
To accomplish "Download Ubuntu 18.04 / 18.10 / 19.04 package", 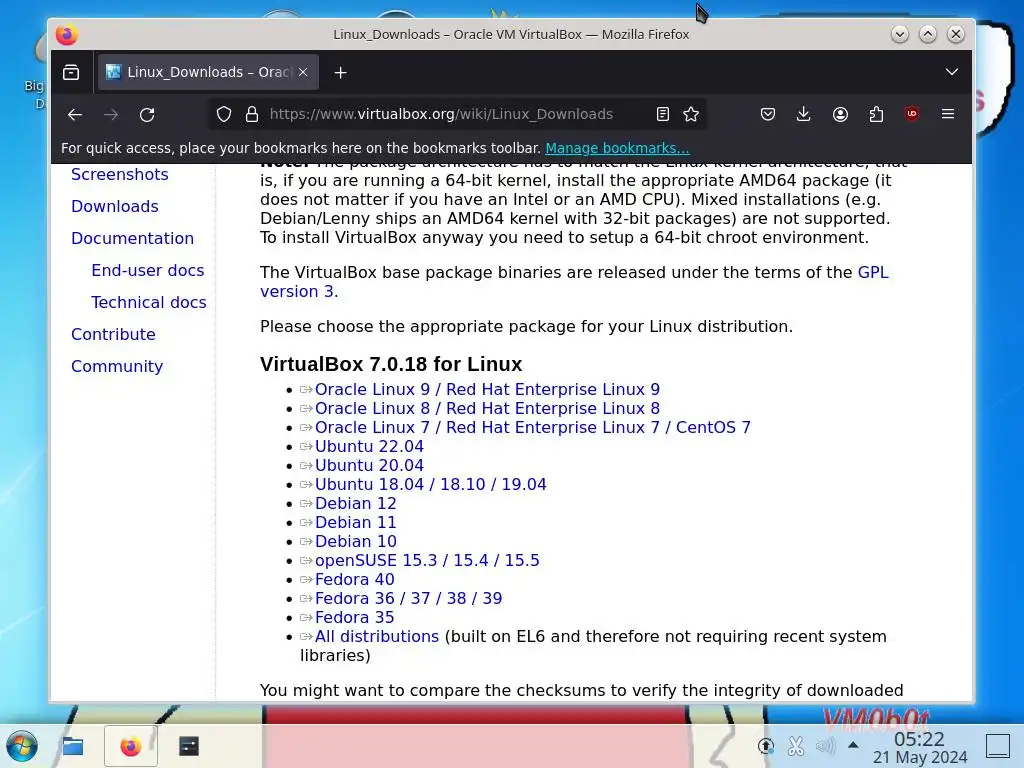I will (430, 484).
